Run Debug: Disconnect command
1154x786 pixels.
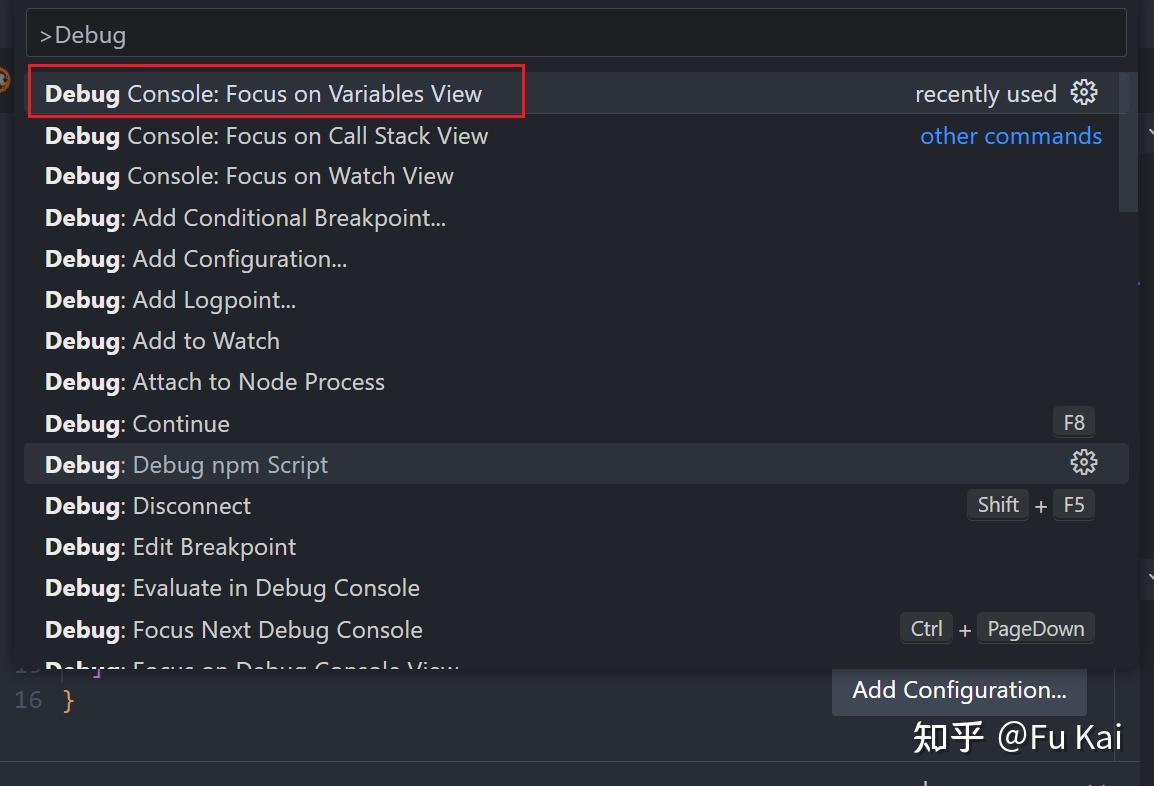pyautogui.click(x=148, y=506)
